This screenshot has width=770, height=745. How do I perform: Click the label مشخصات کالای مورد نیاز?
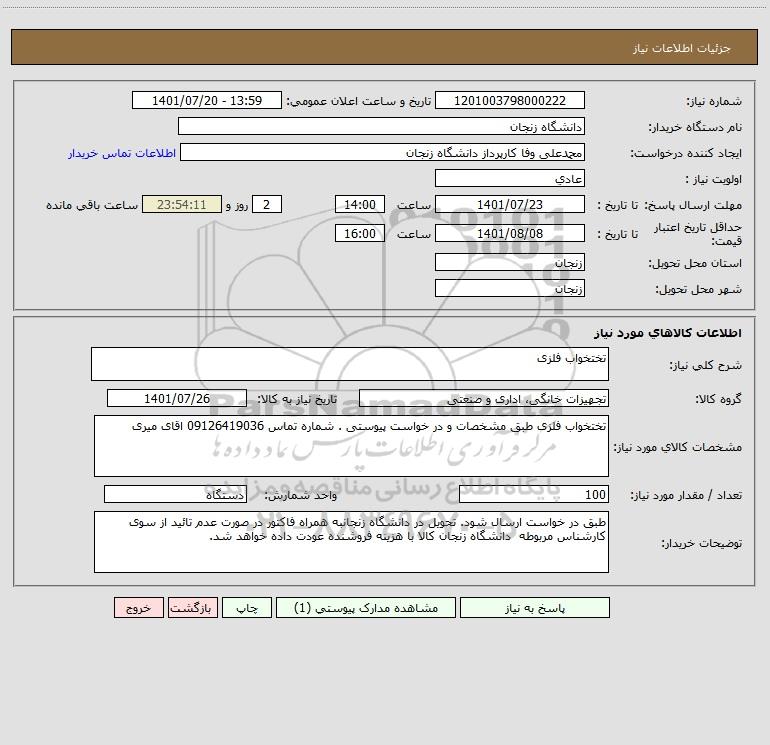coord(678,447)
